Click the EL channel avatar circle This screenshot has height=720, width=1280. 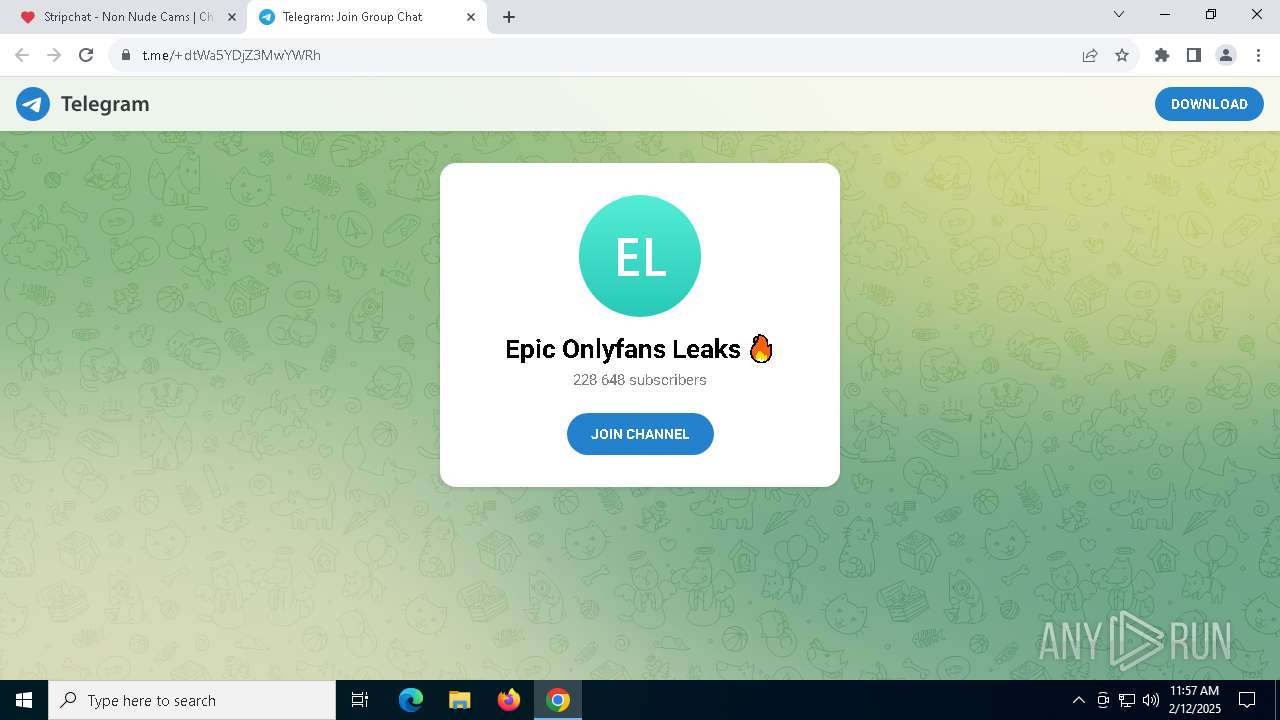pos(640,256)
